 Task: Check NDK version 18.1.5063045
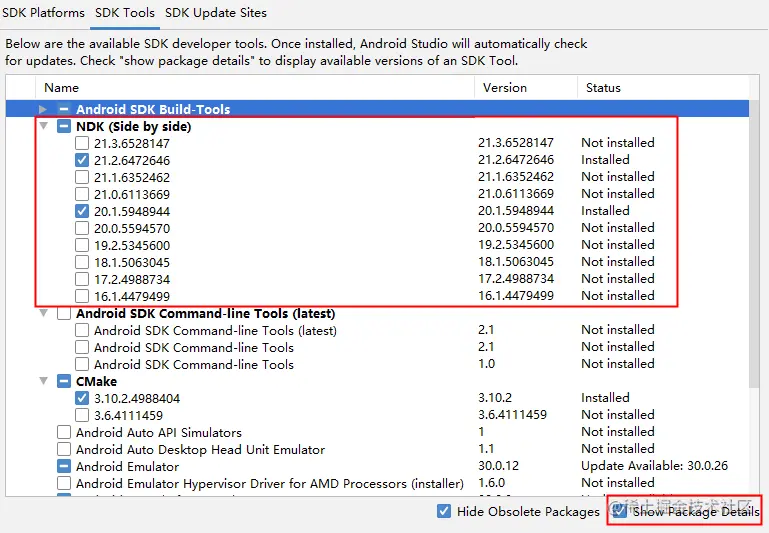pos(82,262)
